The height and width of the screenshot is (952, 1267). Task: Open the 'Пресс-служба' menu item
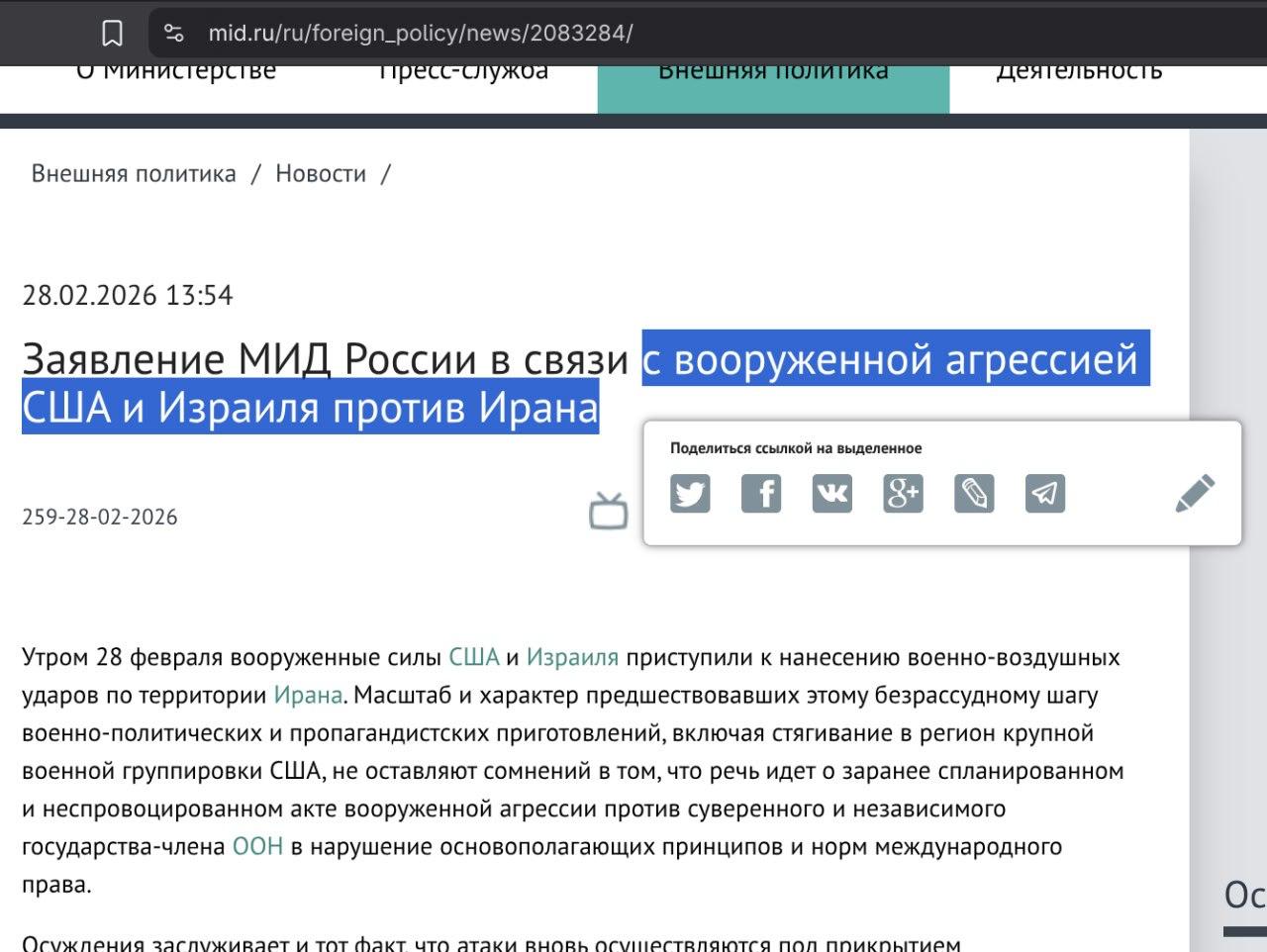tap(463, 71)
